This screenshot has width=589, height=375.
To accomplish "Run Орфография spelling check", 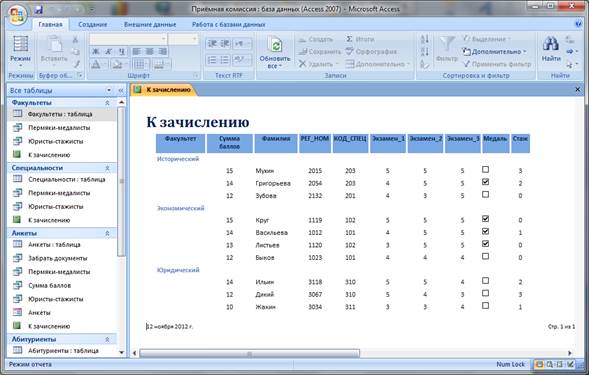I will (x=371, y=51).
